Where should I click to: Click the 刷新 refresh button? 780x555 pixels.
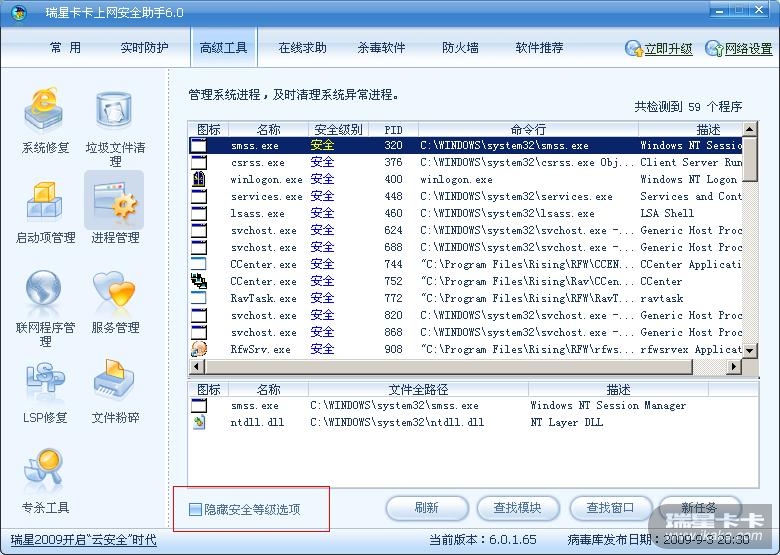[x=427, y=508]
